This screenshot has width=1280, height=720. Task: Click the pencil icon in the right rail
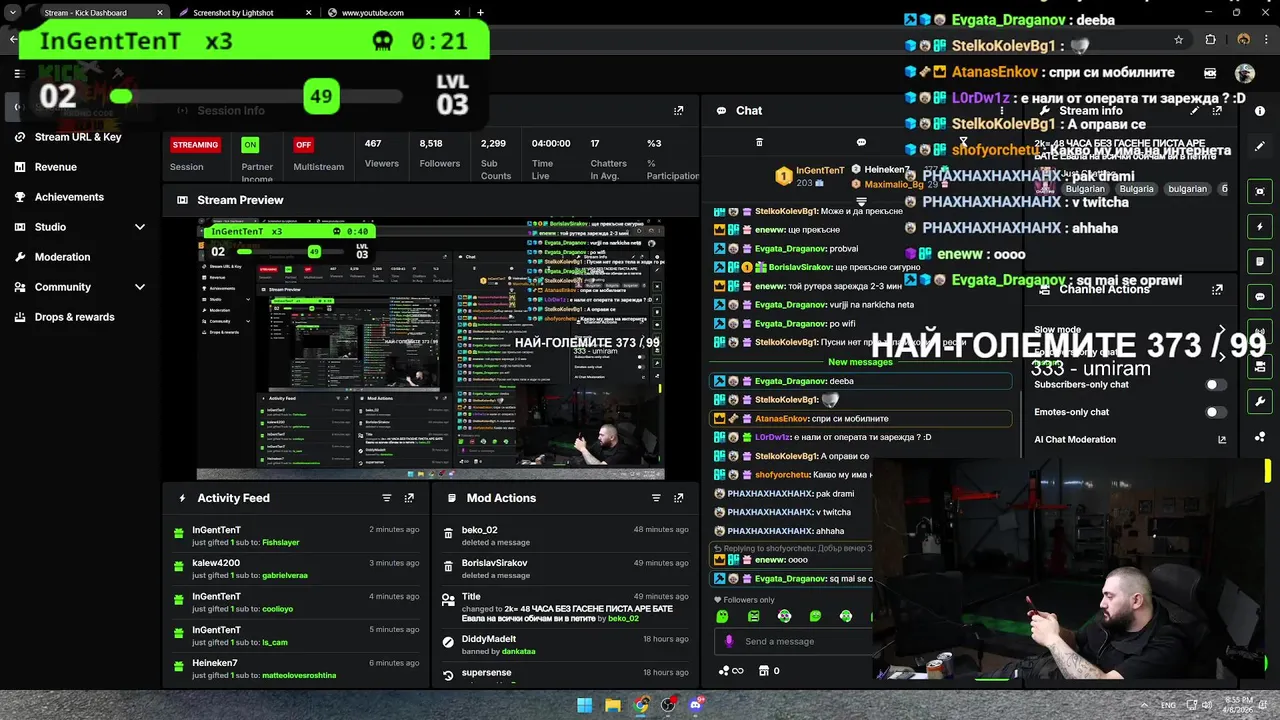pos(1260,146)
